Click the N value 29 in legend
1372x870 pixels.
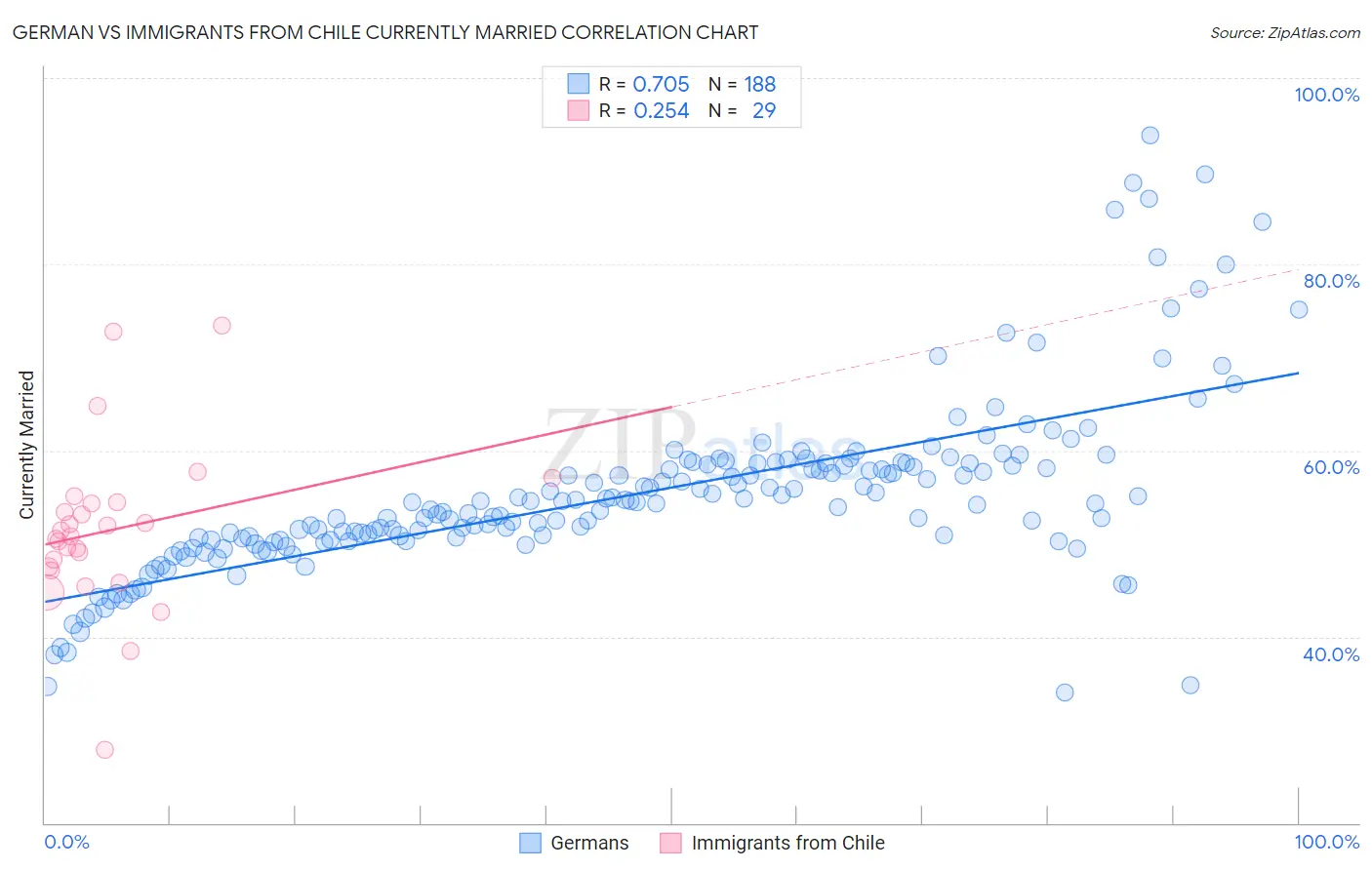click(764, 110)
